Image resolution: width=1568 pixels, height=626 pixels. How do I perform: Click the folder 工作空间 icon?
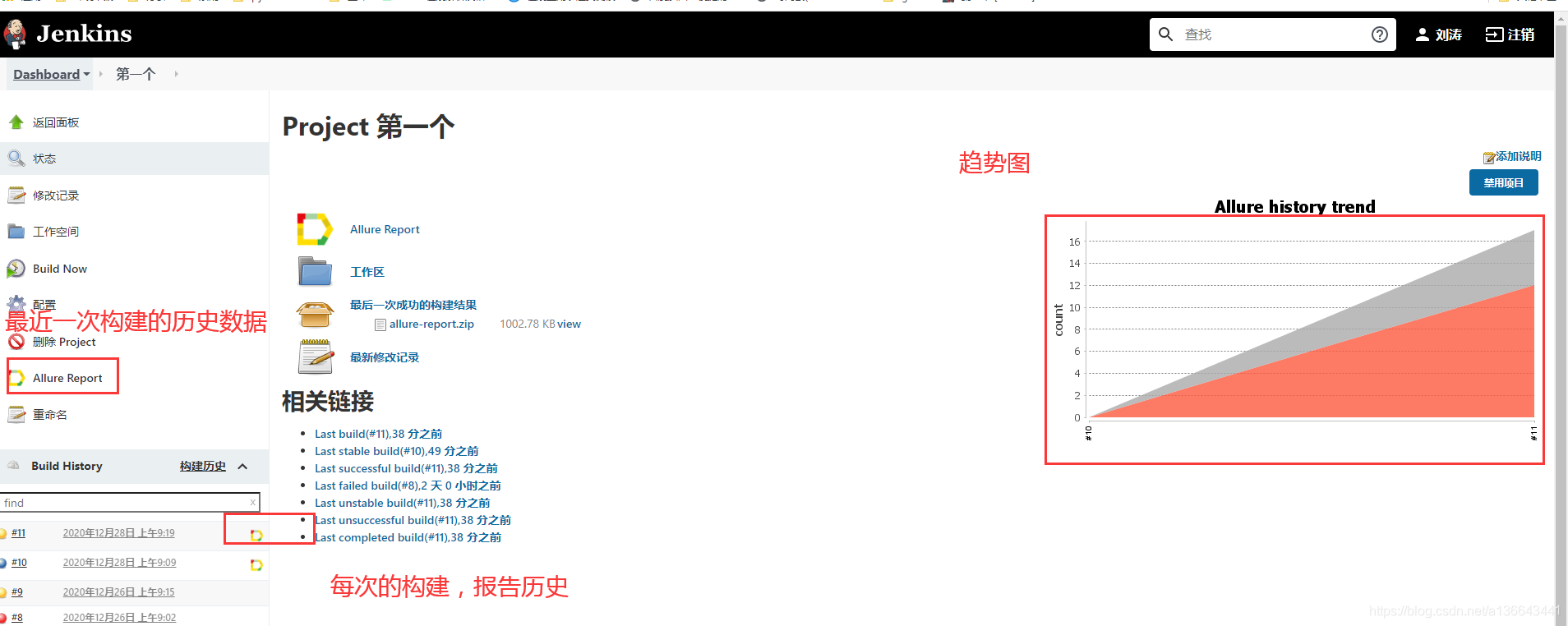tap(16, 232)
